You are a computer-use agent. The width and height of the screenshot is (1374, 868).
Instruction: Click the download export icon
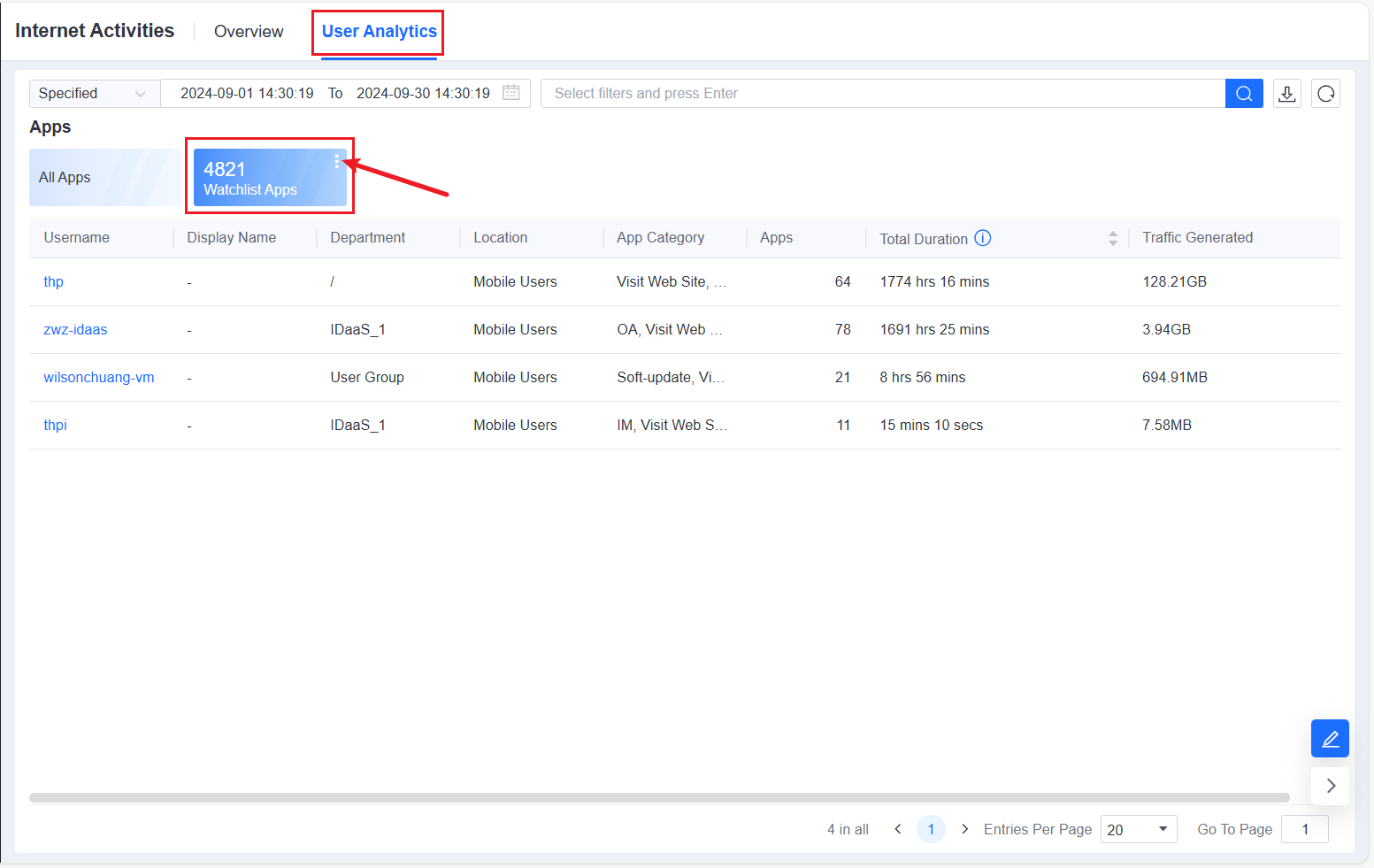pos(1287,93)
